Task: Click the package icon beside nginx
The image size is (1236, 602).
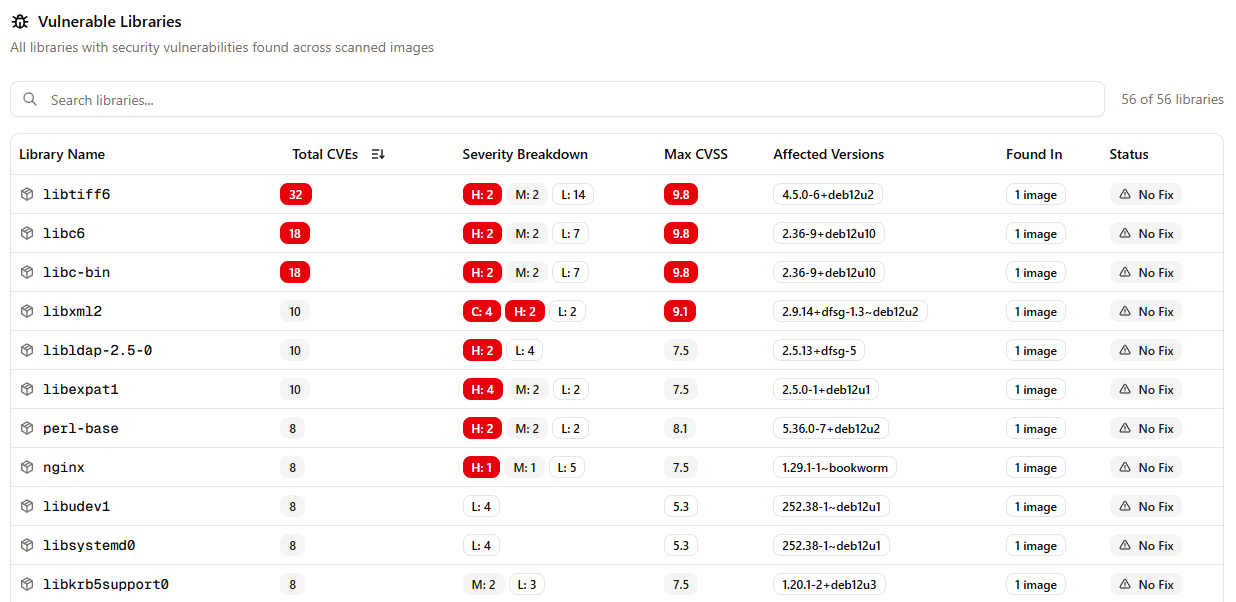Action: click(x=27, y=467)
